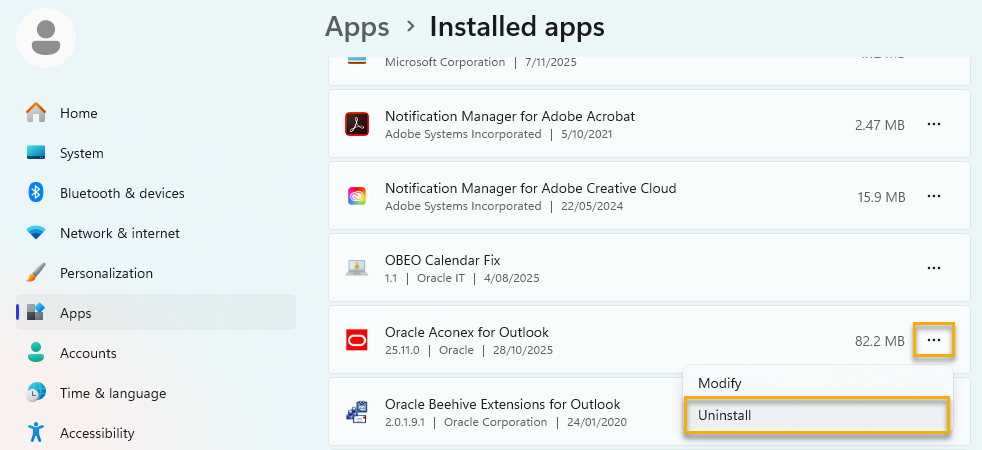982x450 pixels.
Task: Select the Apps sidebar item
Action: (75, 313)
